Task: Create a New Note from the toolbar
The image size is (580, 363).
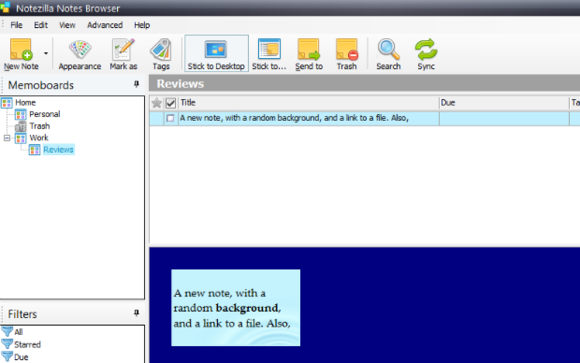Action: point(21,54)
